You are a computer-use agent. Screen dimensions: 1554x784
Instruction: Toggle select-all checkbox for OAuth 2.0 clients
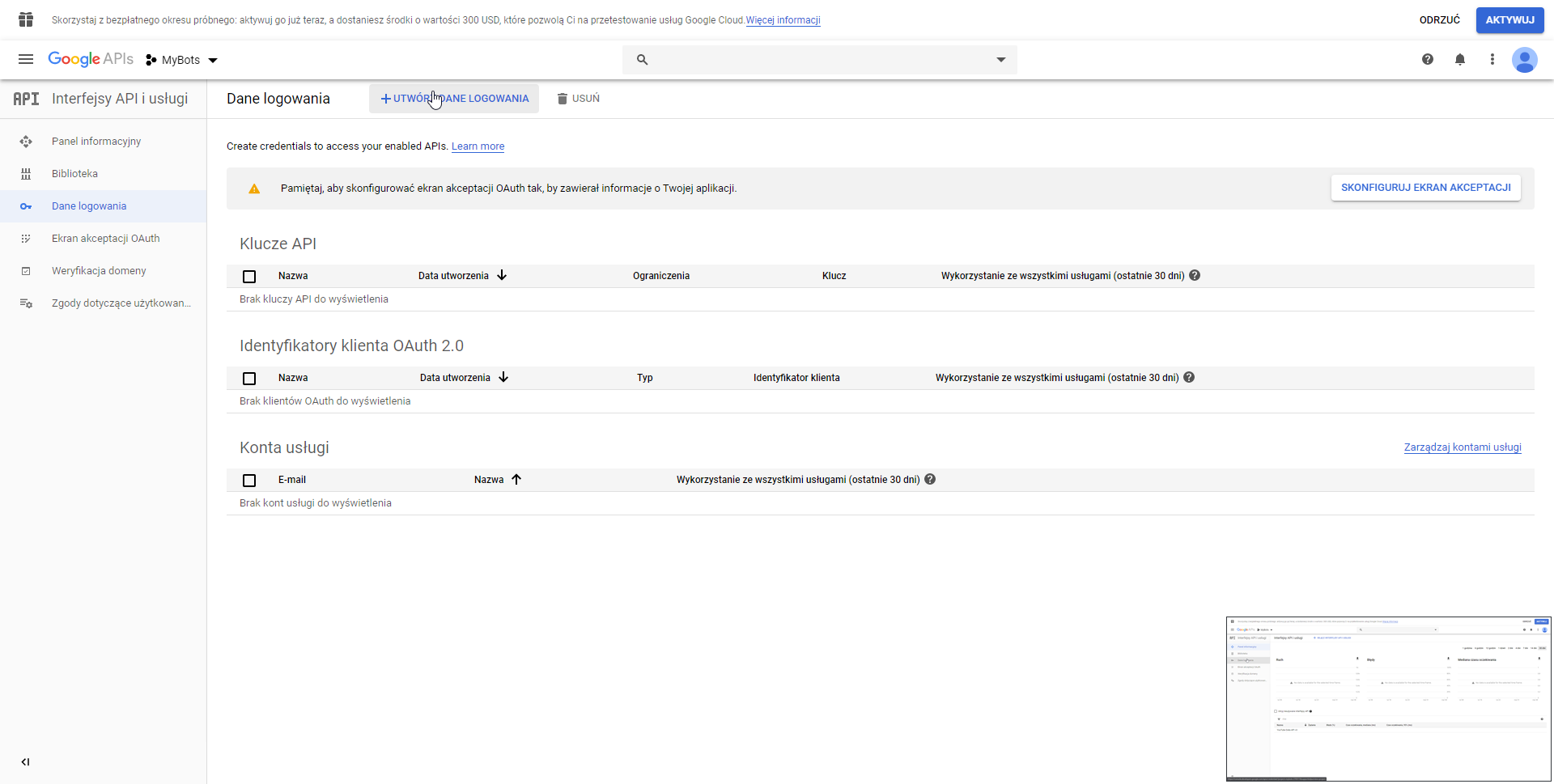coord(249,379)
